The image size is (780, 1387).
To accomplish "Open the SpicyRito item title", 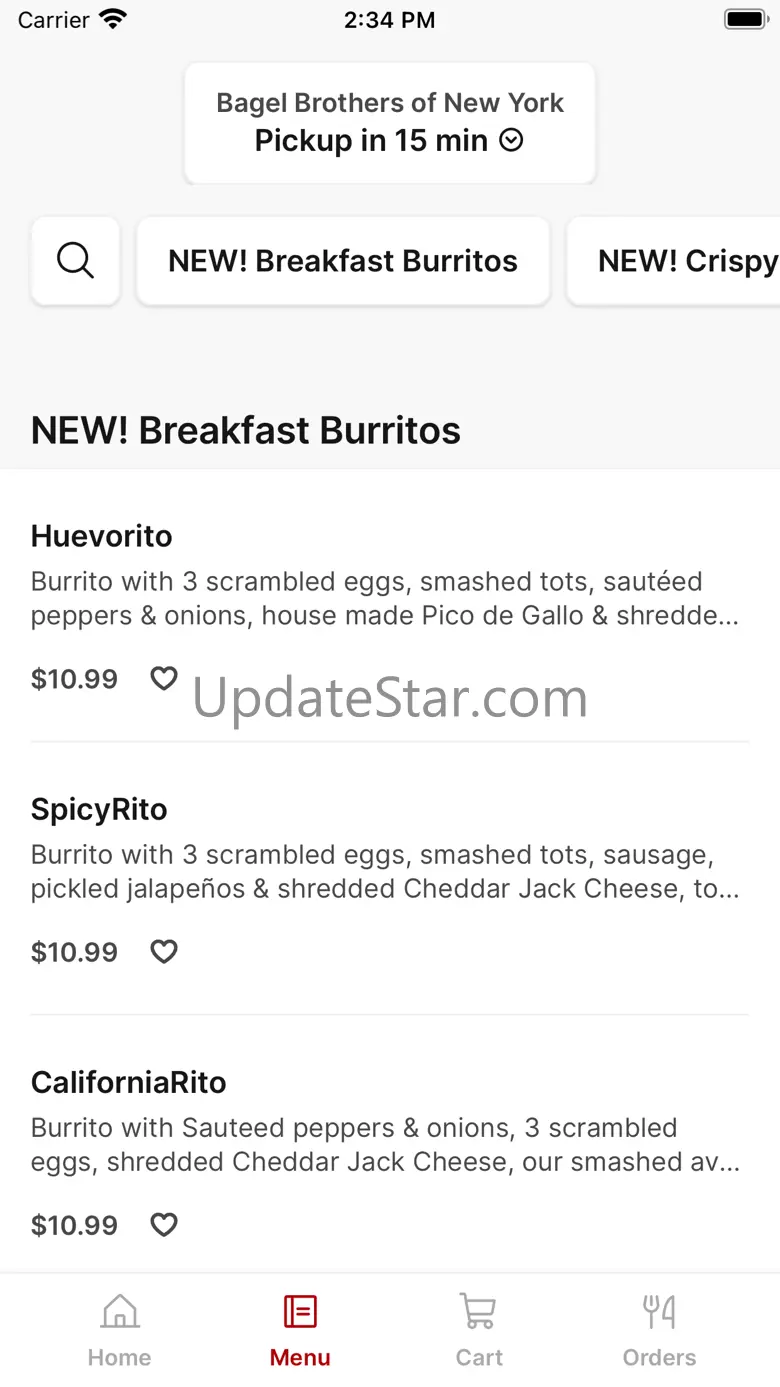I will pyautogui.click(x=99, y=809).
